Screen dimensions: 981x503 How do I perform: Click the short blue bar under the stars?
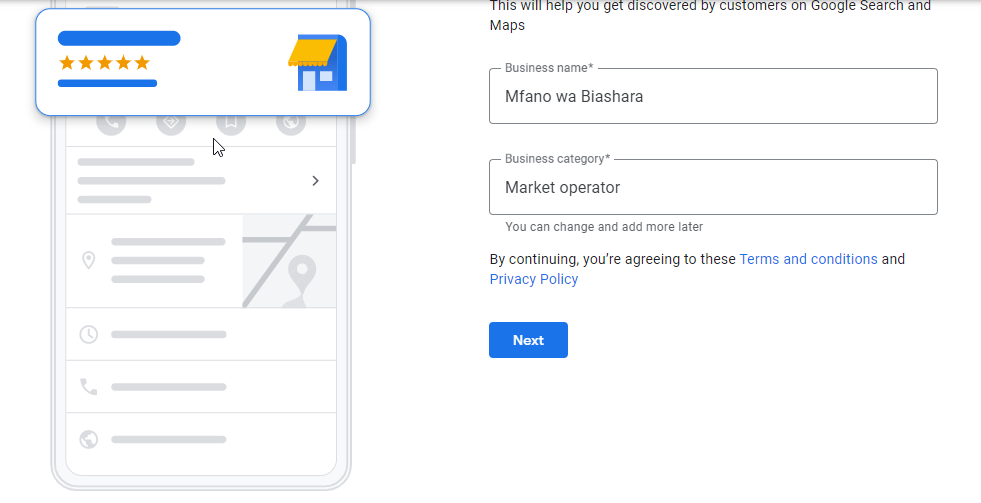[x=107, y=83]
